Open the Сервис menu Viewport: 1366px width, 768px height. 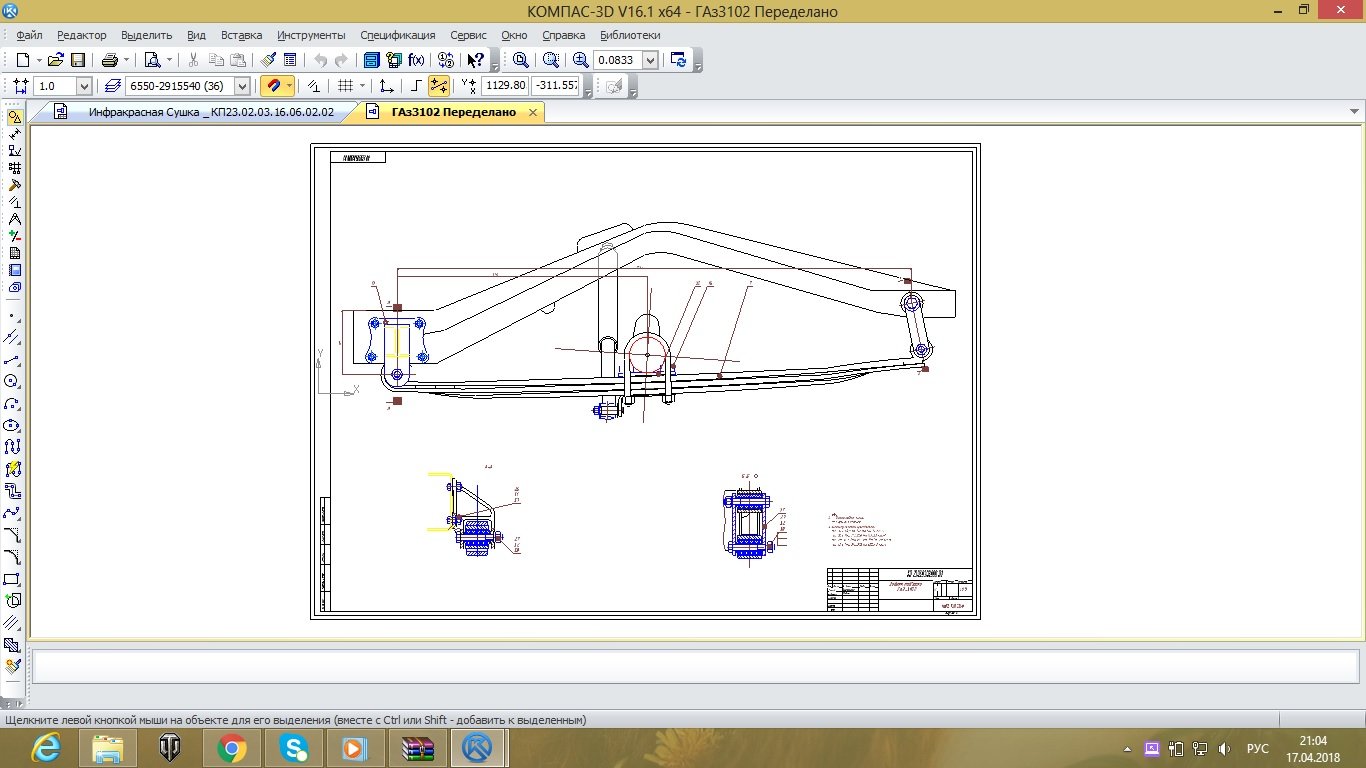coord(469,35)
